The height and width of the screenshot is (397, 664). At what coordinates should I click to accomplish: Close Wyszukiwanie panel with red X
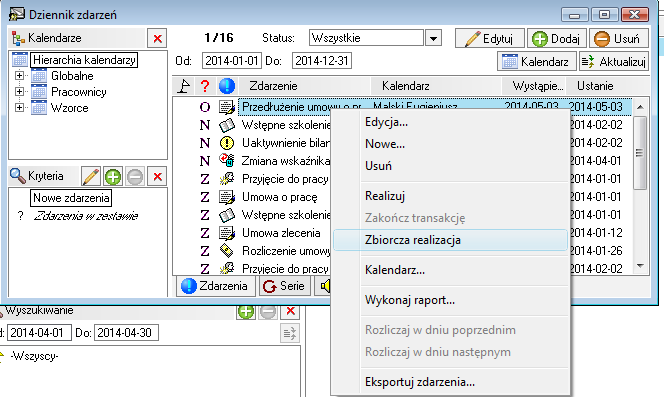click(x=290, y=311)
